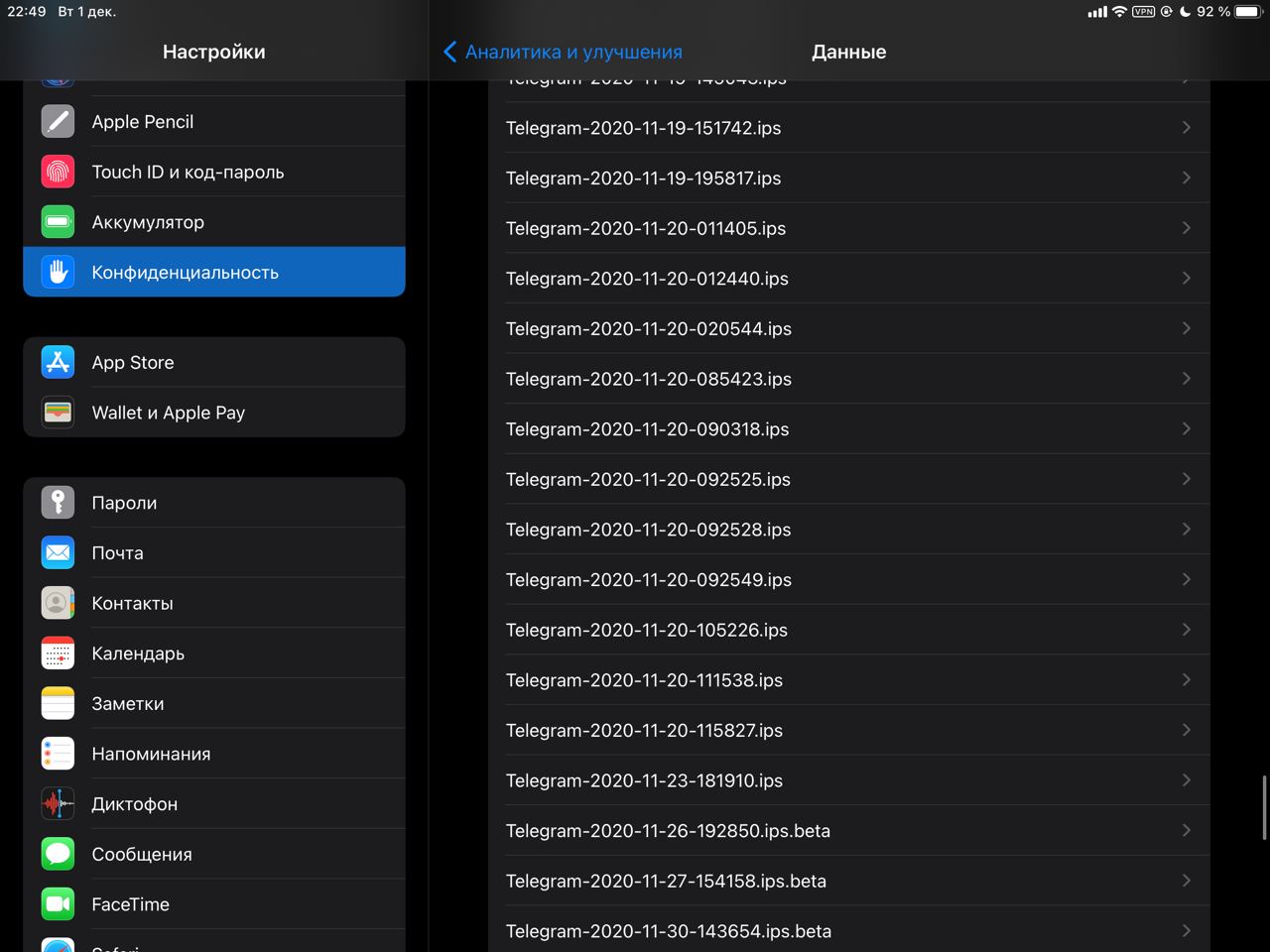Expand chevron for Telegram-2020-11-20-012440.ips
The width and height of the screenshot is (1270, 952).
pyautogui.click(x=1186, y=279)
